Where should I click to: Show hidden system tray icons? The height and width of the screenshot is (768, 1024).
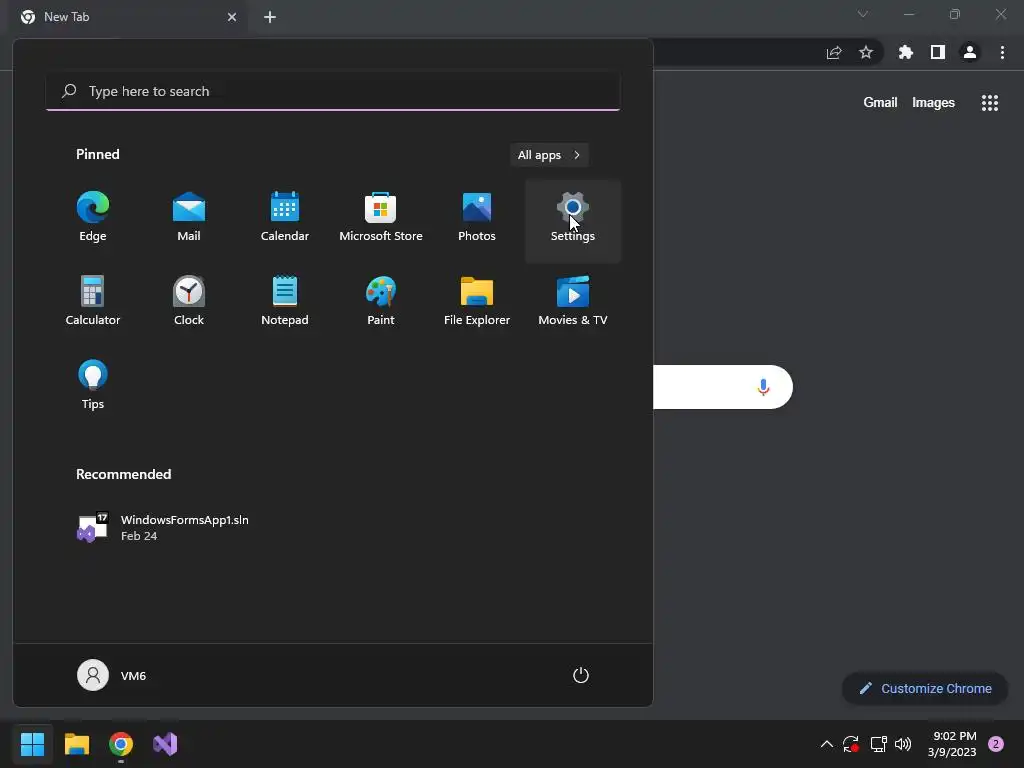pyautogui.click(x=826, y=744)
